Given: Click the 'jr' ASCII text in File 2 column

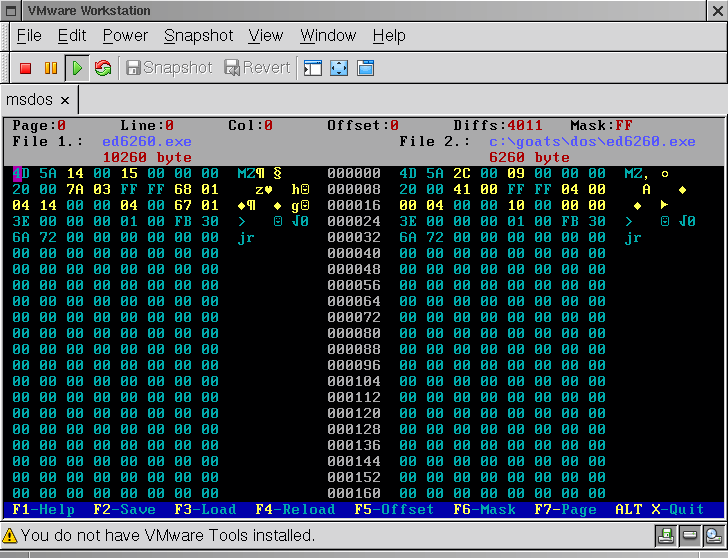Looking at the screenshot, I should pos(633,238).
